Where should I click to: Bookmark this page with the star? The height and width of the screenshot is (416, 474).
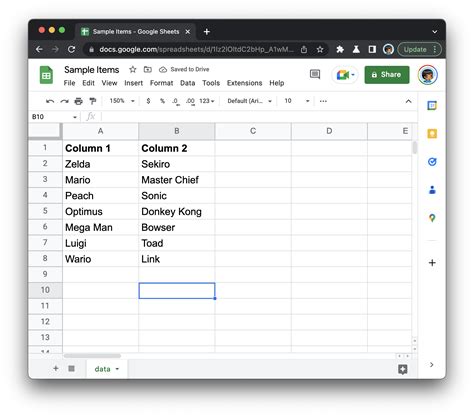click(x=320, y=49)
